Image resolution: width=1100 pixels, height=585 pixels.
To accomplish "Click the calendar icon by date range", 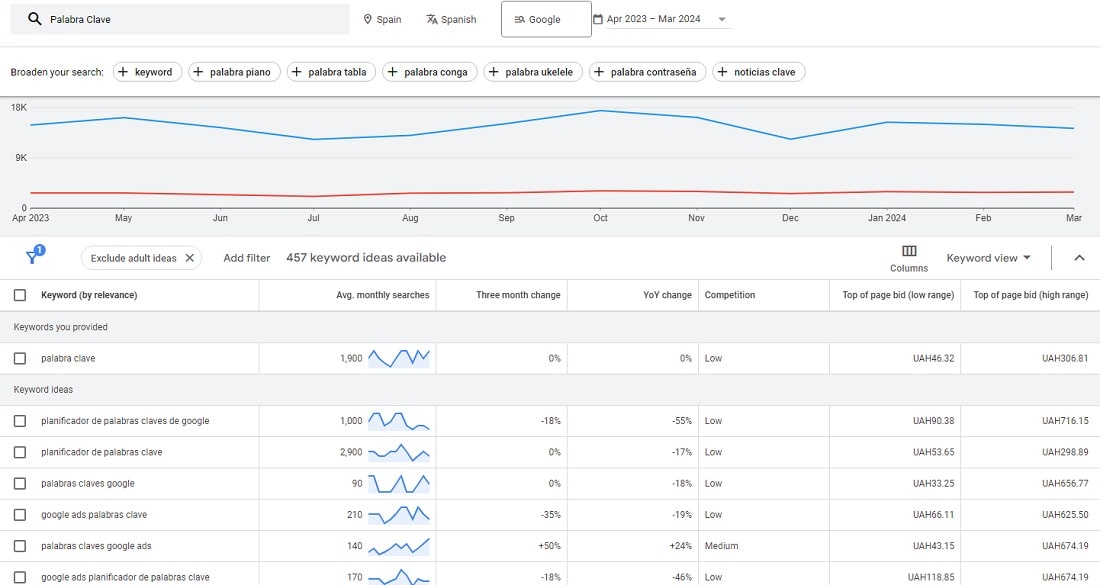I will [598, 19].
